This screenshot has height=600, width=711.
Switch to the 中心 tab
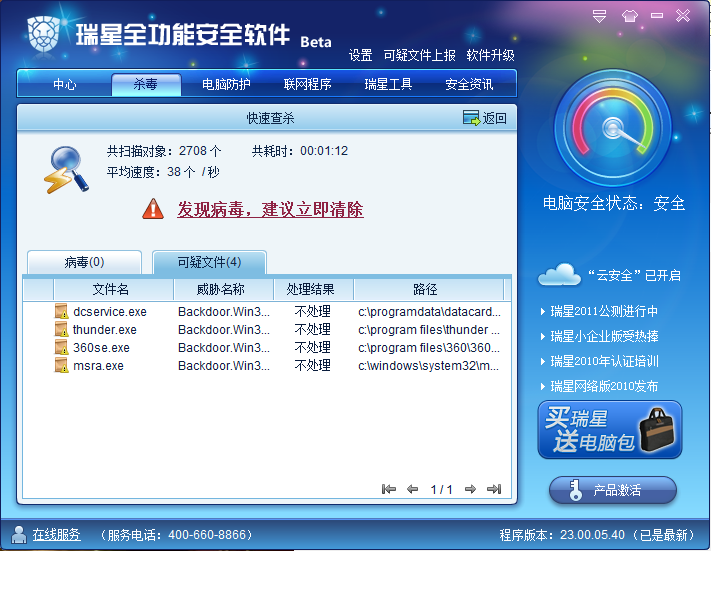click(x=64, y=84)
